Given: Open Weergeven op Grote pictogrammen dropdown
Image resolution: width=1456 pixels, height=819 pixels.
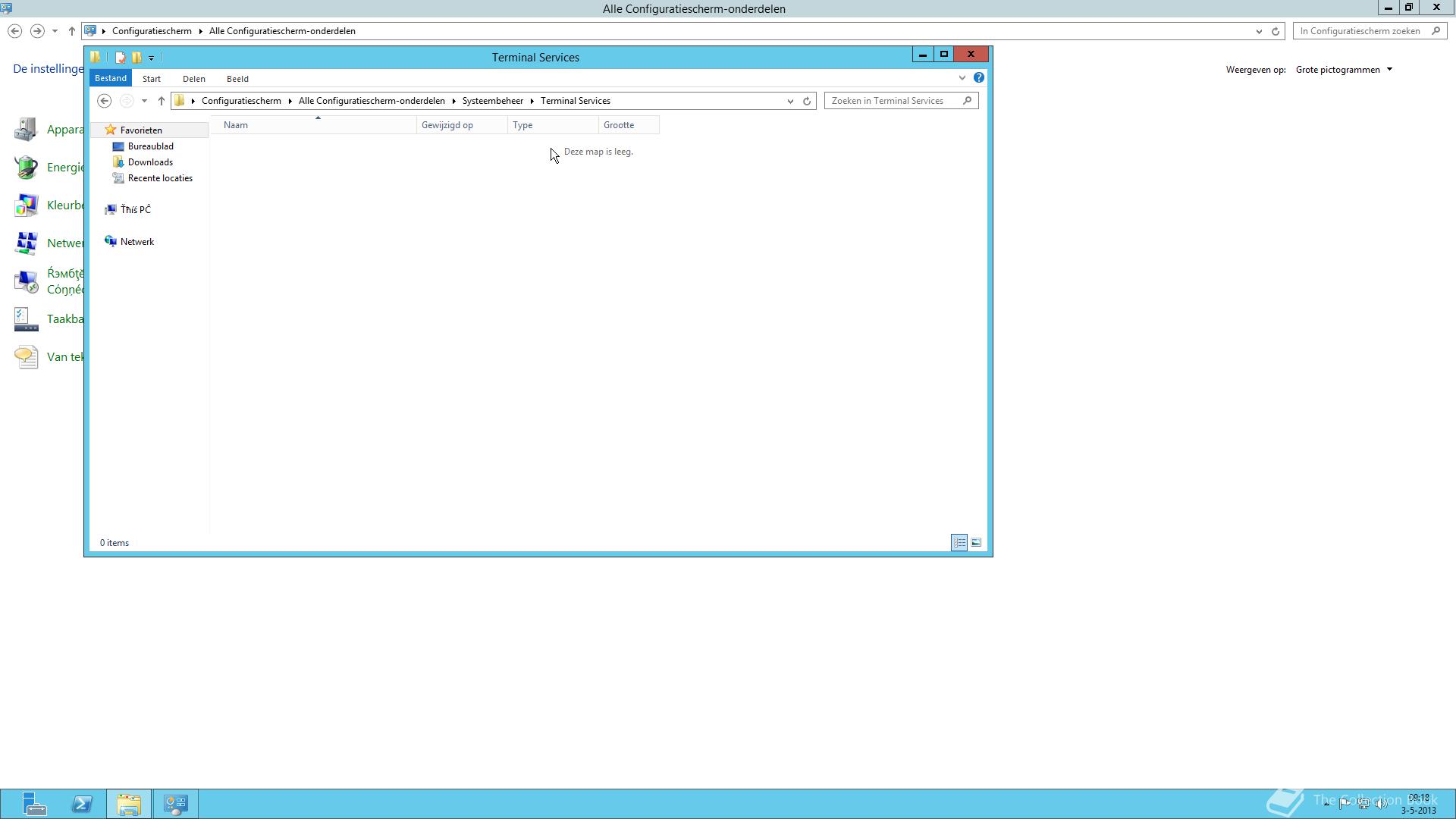Looking at the screenshot, I should (1344, 70).
